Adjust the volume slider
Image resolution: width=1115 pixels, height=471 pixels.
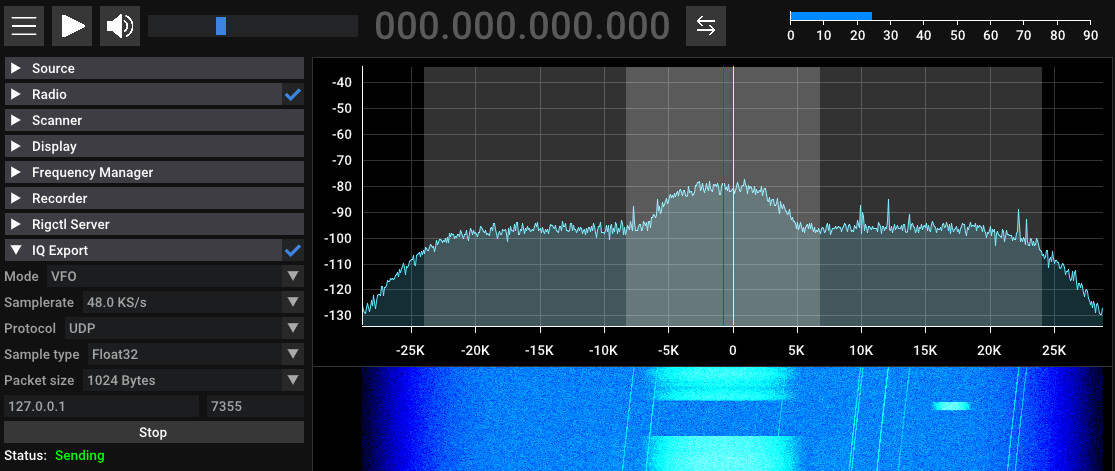pos(221,26)
